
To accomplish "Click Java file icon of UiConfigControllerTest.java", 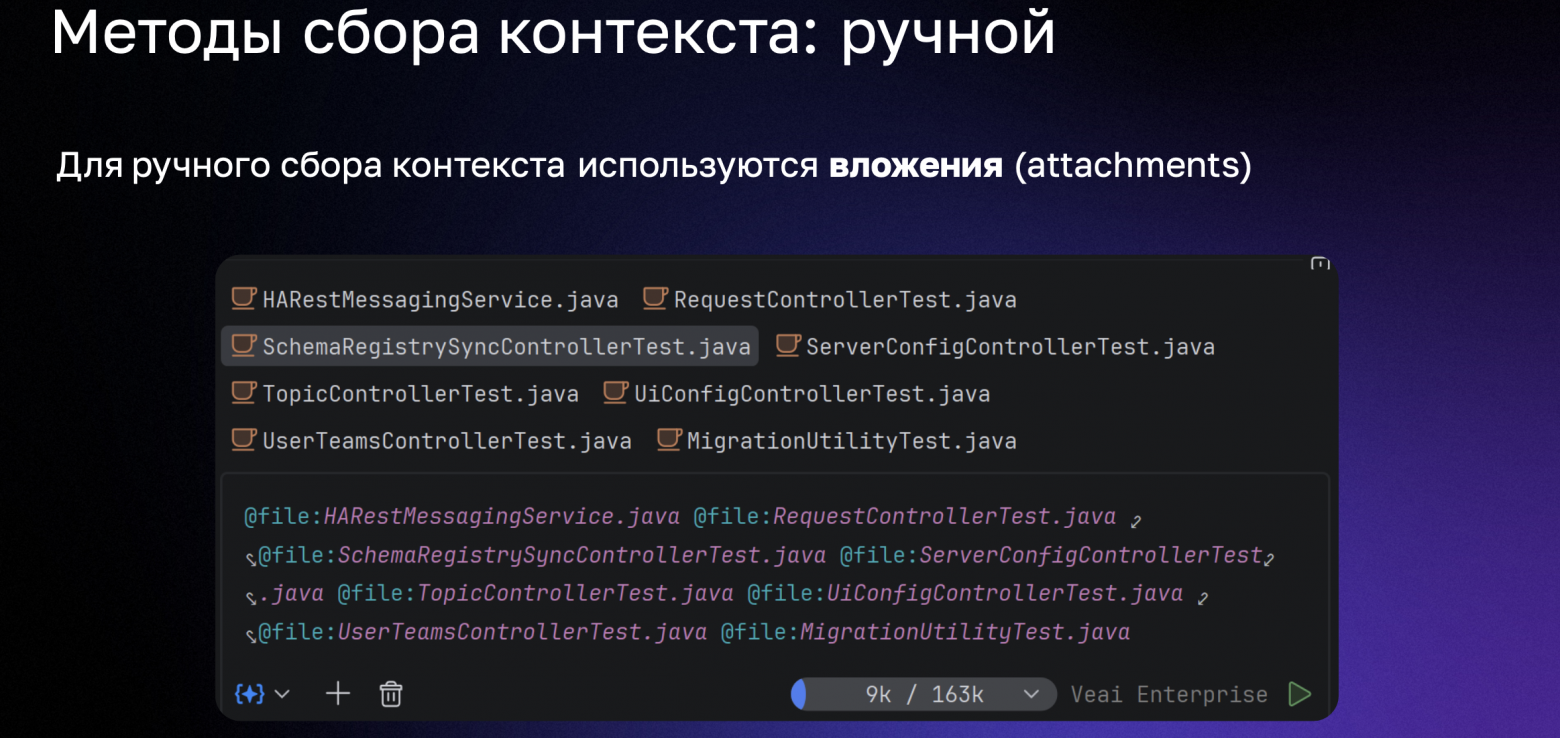I will 615,392.
